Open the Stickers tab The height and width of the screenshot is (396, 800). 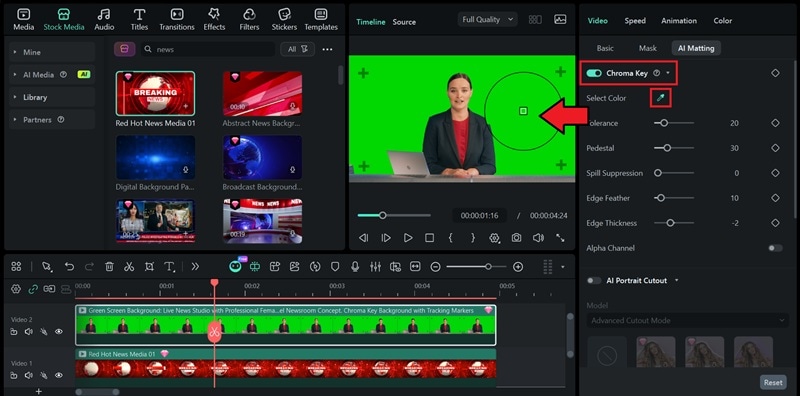coord(284,20)
